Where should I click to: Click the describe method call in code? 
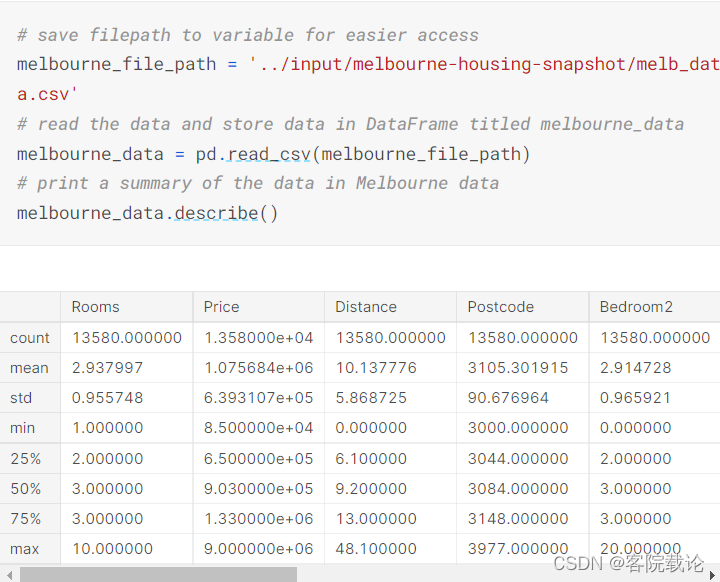pos(216,214)
